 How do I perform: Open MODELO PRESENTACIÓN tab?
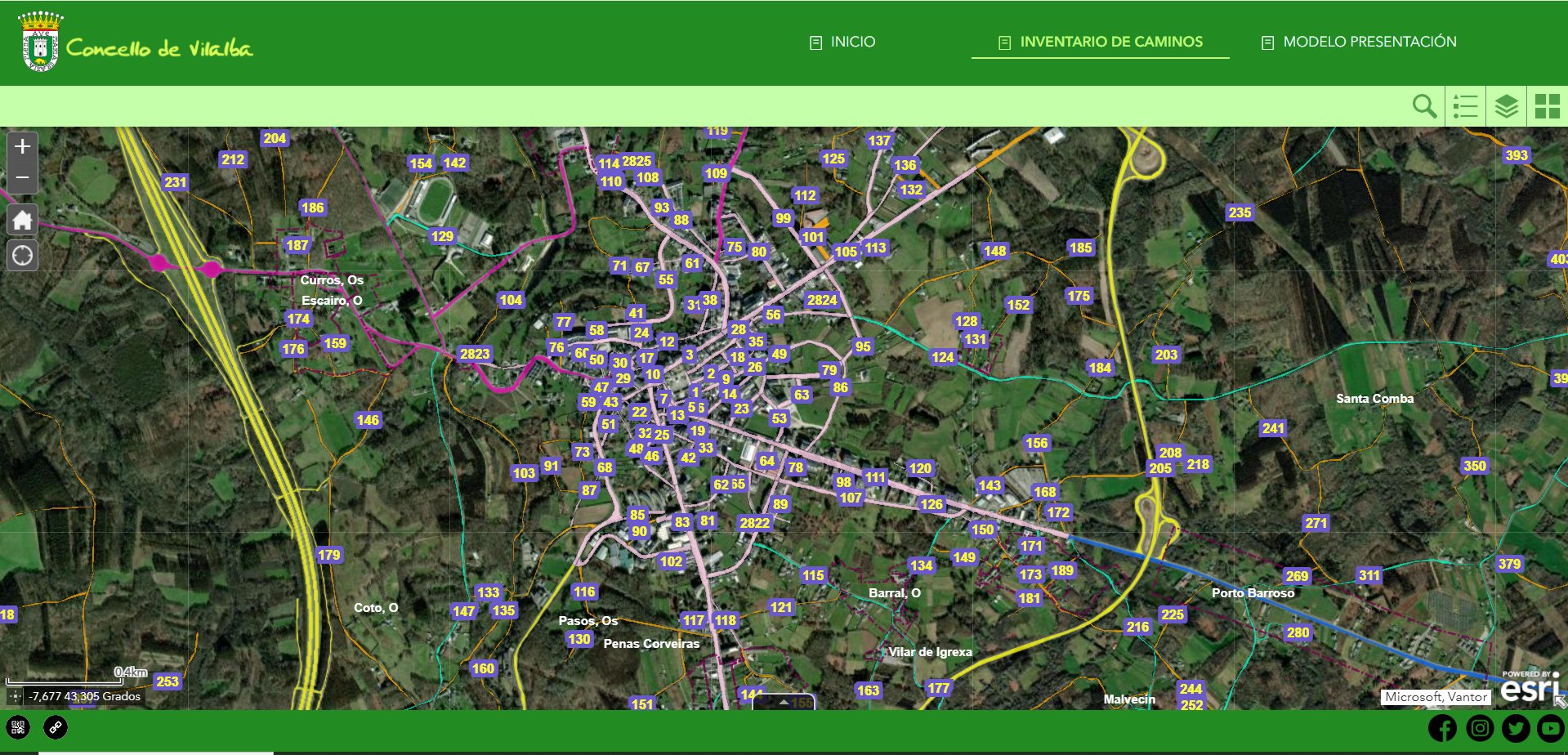pos(1359,42)
